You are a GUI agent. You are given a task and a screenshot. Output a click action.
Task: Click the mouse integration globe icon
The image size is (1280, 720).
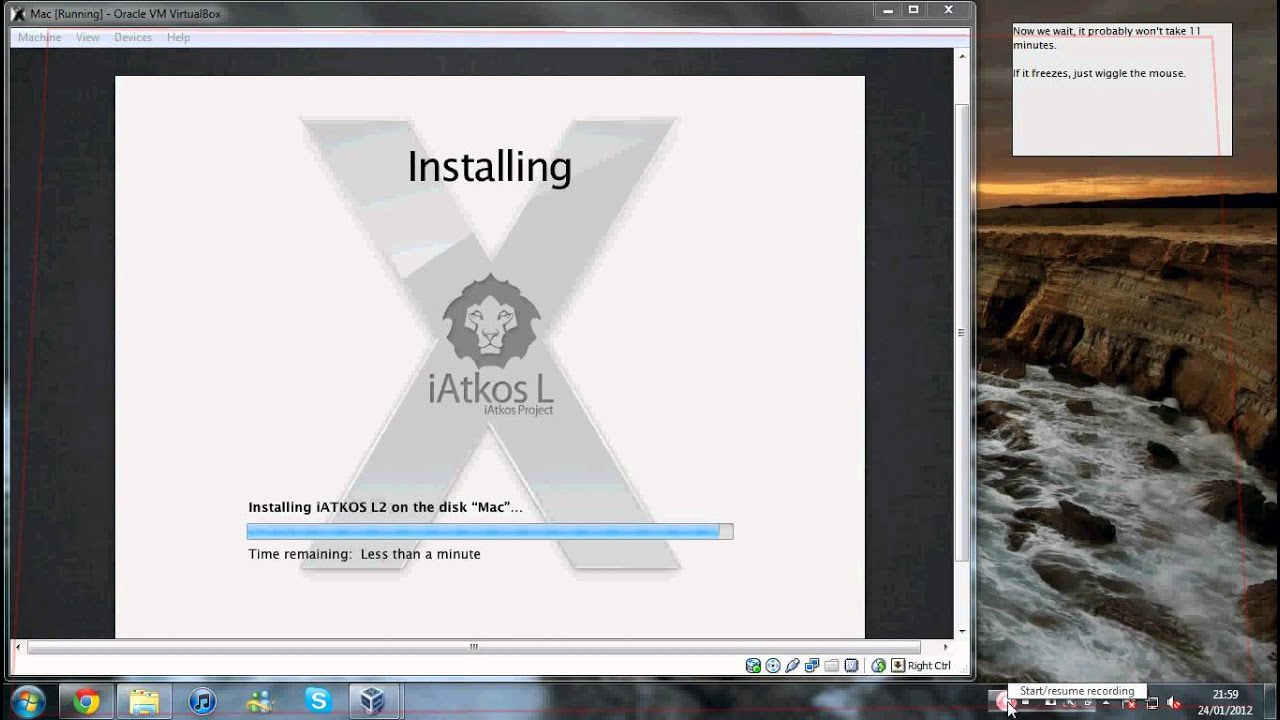coord(878,666)
